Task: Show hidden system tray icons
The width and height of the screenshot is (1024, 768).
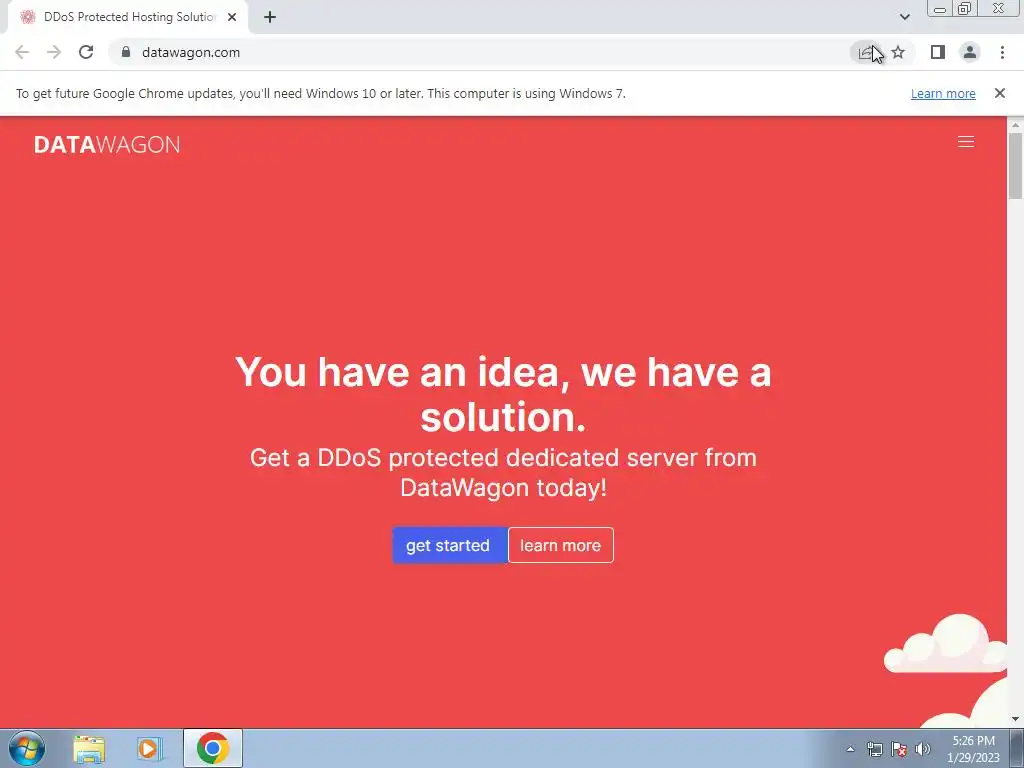Action: 850,749
